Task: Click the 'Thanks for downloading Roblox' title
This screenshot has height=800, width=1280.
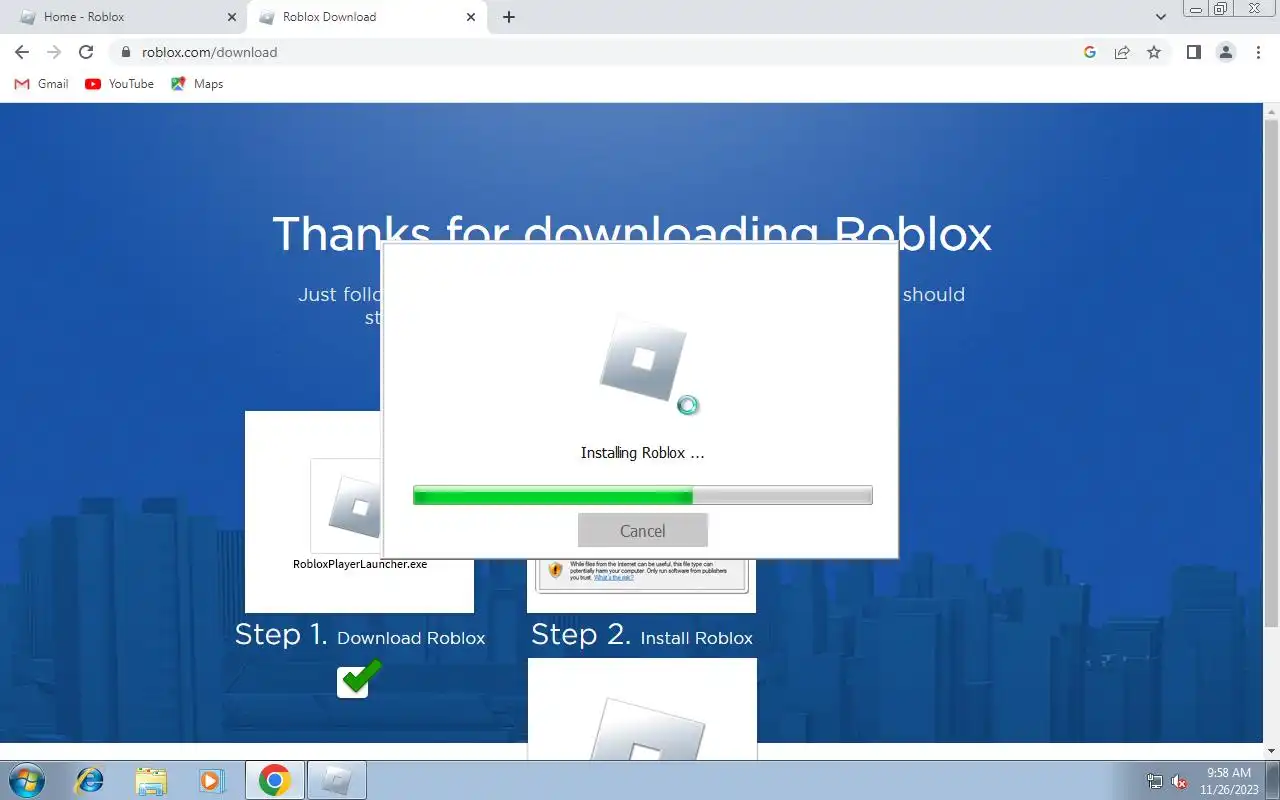Action: [x=632, y=233]
